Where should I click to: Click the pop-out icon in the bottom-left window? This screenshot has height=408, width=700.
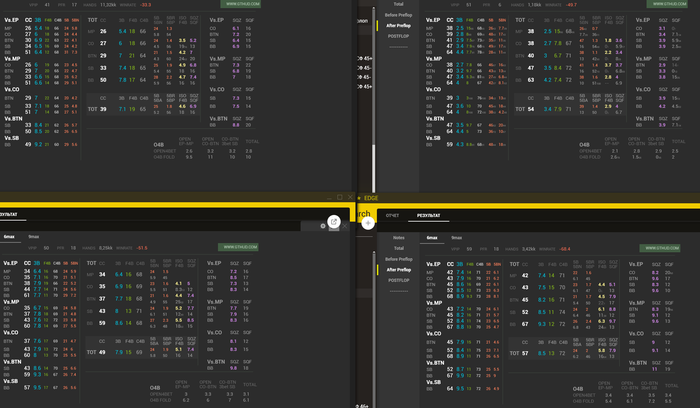point(334,221)
